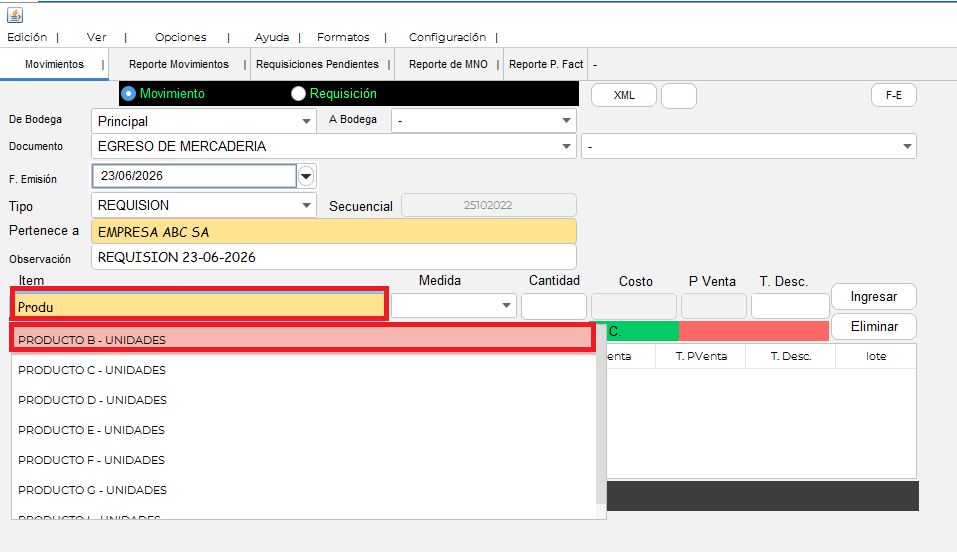Open the Opciones menu
957x552 pixels.
181,37
